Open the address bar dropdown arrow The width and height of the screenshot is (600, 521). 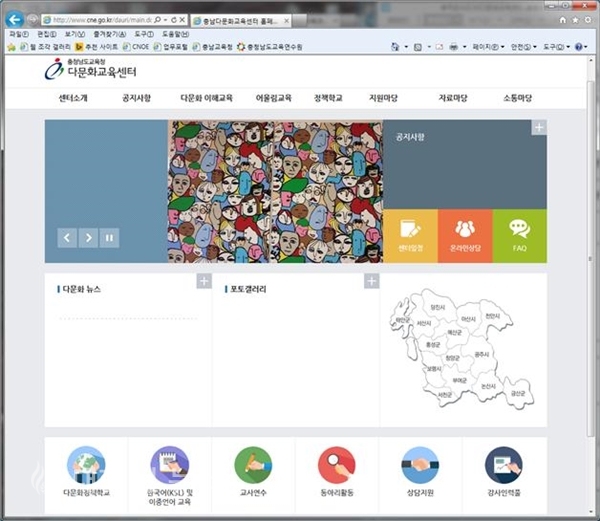coord(166,20)
